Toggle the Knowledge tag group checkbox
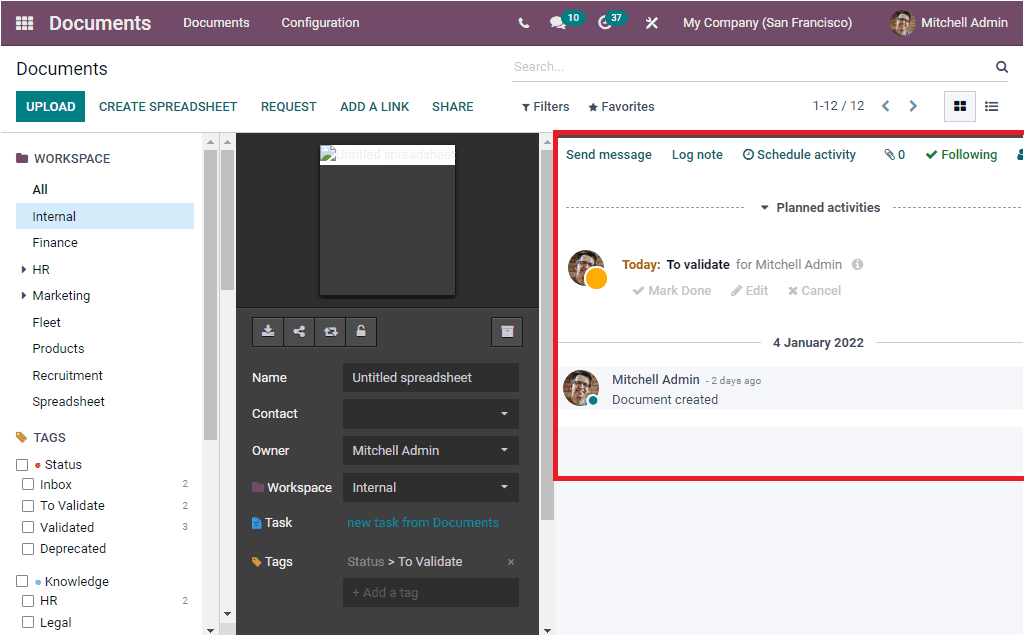Image resolution: width=1024 pixels, height=636 pixels. tap(22, 581)
